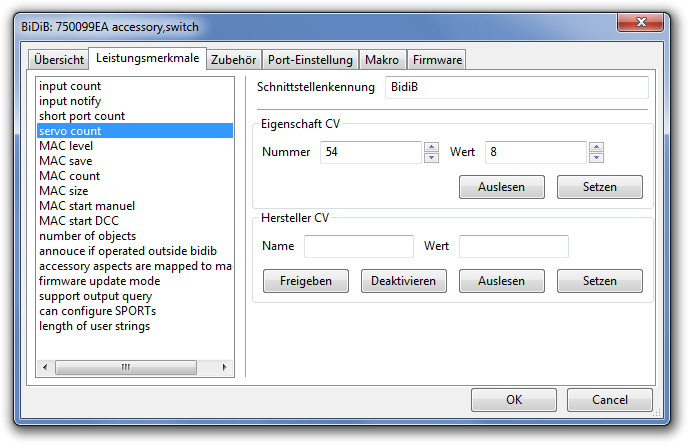Image resolution: width=689 pixels, height=445 pixels.
Task: Select 'firmware update mode' list entry
Action: pos(99,281)
